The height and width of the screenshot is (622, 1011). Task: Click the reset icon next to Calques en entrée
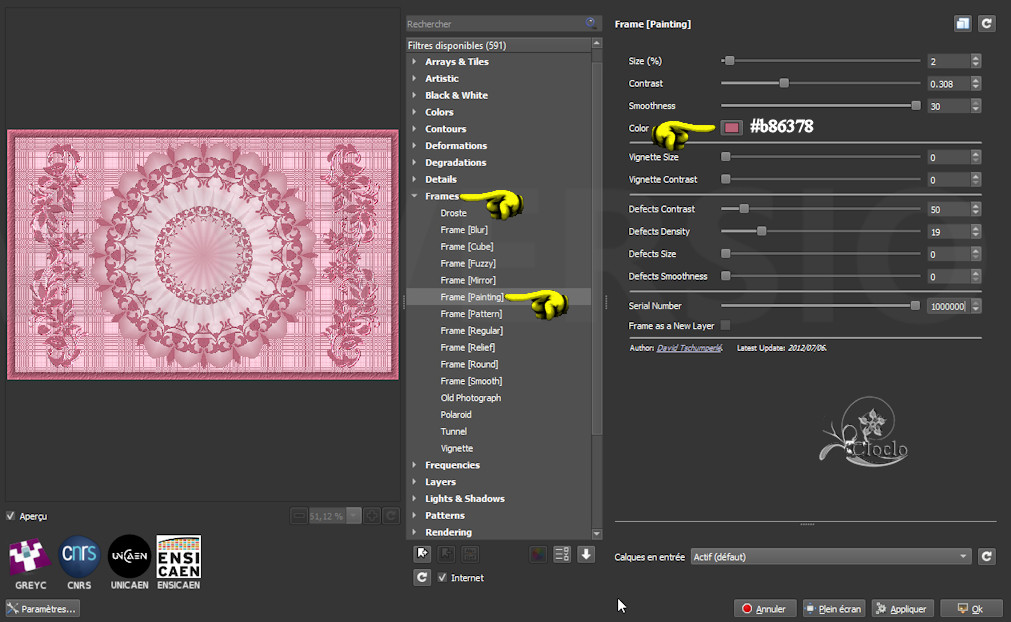pyautogui.click(x=986, y=557)
